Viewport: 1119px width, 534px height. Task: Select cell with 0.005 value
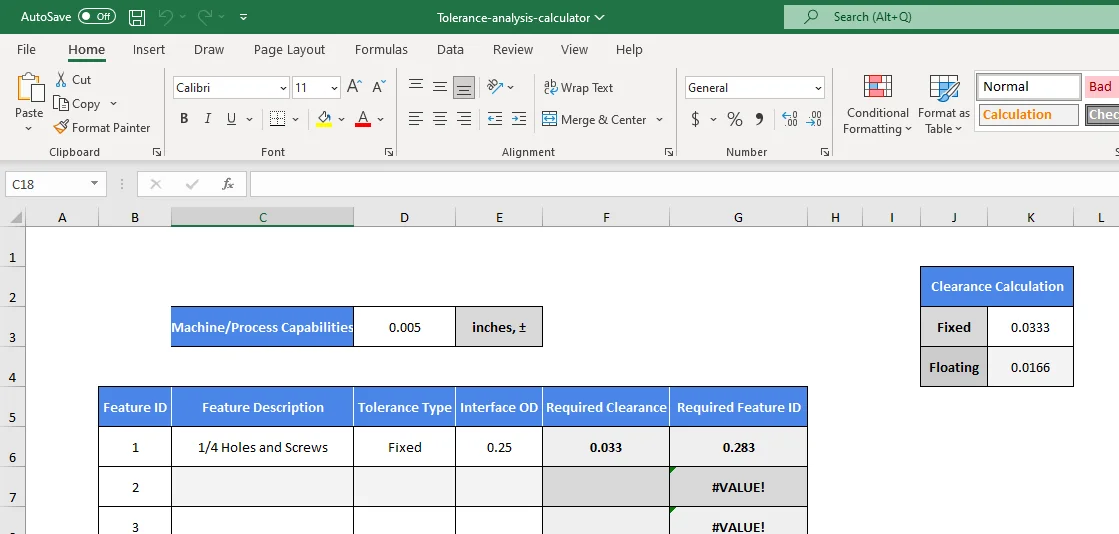405,327
